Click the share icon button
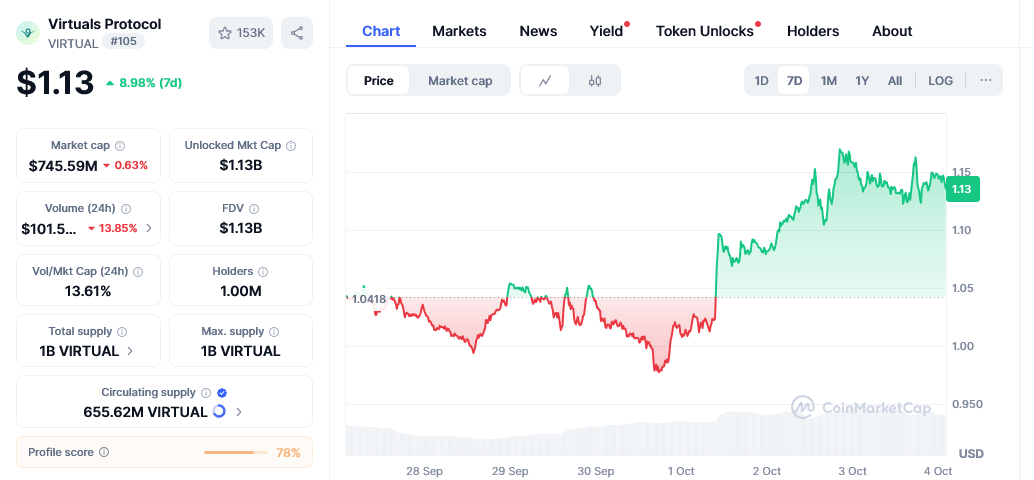The height and width of the screenshot is (480, 1034). pos(296,33)
